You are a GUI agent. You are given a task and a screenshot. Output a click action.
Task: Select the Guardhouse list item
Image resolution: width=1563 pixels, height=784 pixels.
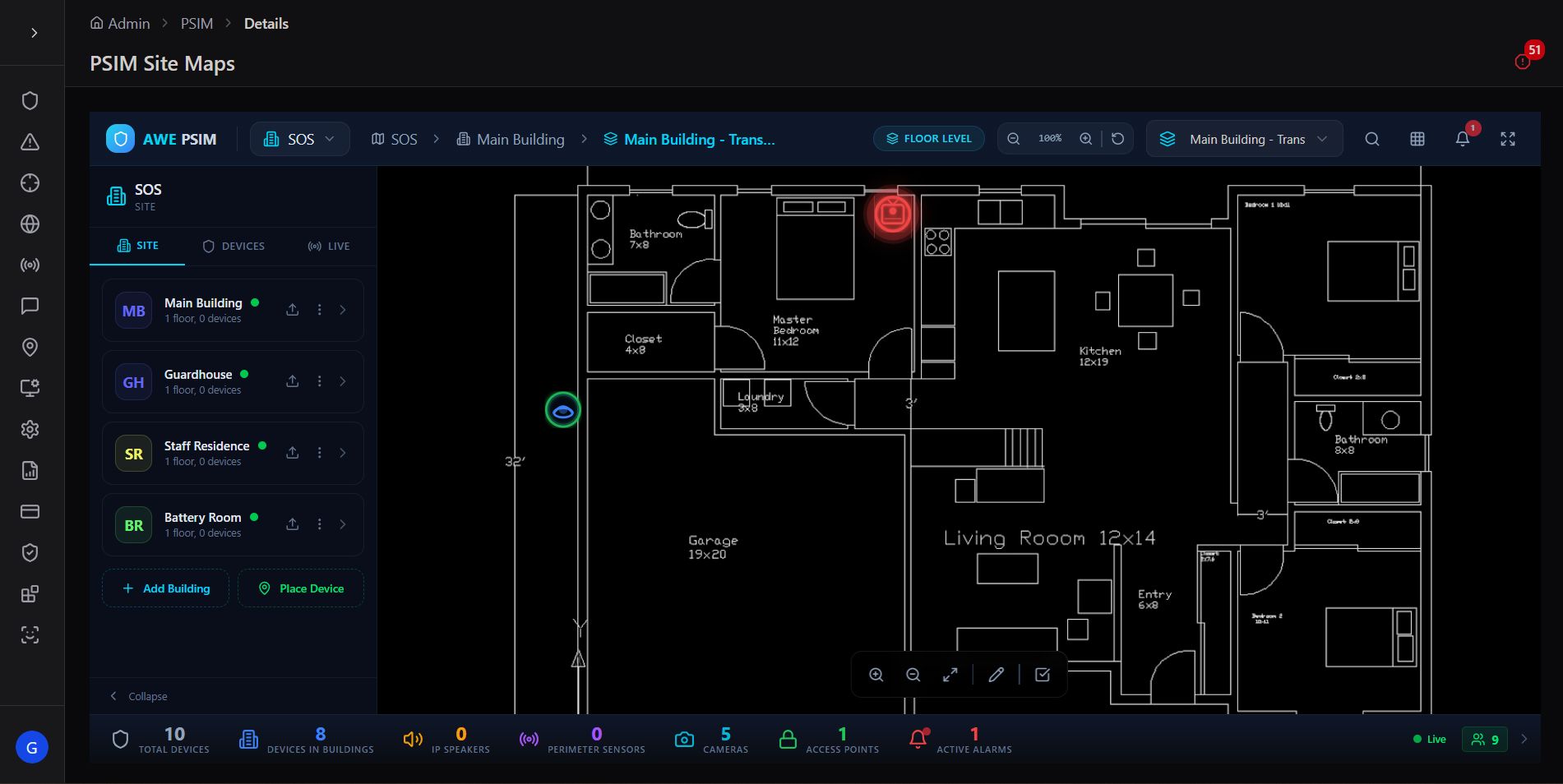coord(233,381)
